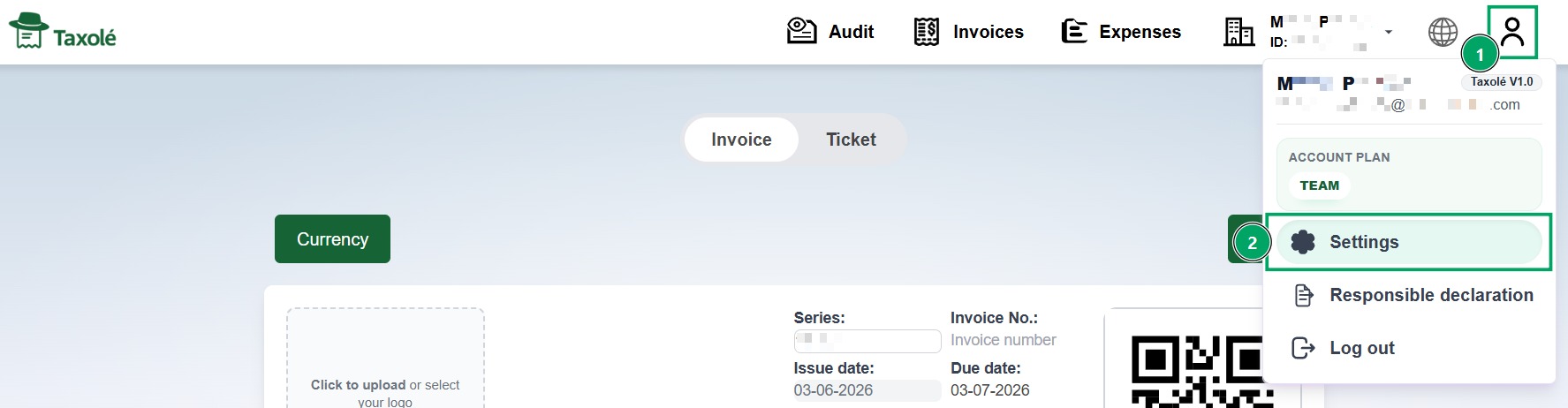Click the user email address in menu

point(1398,105)
